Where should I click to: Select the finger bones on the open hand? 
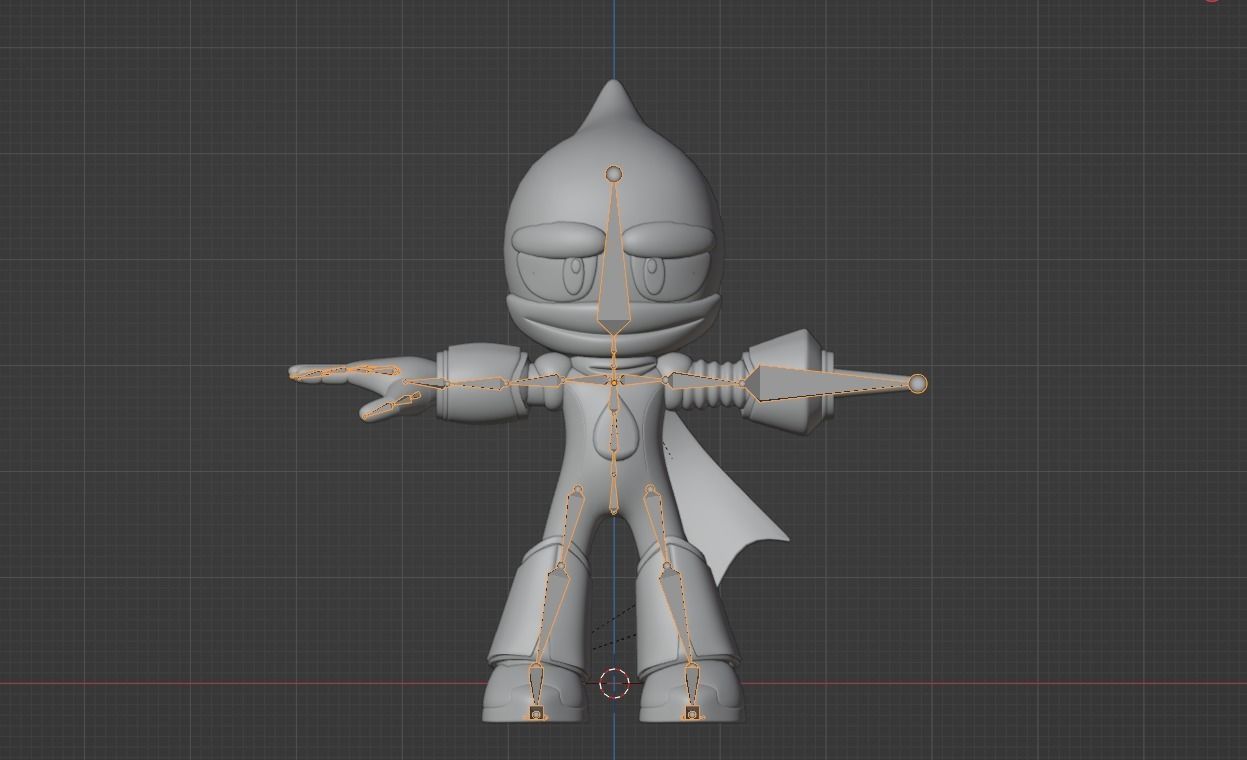point(345,372)
